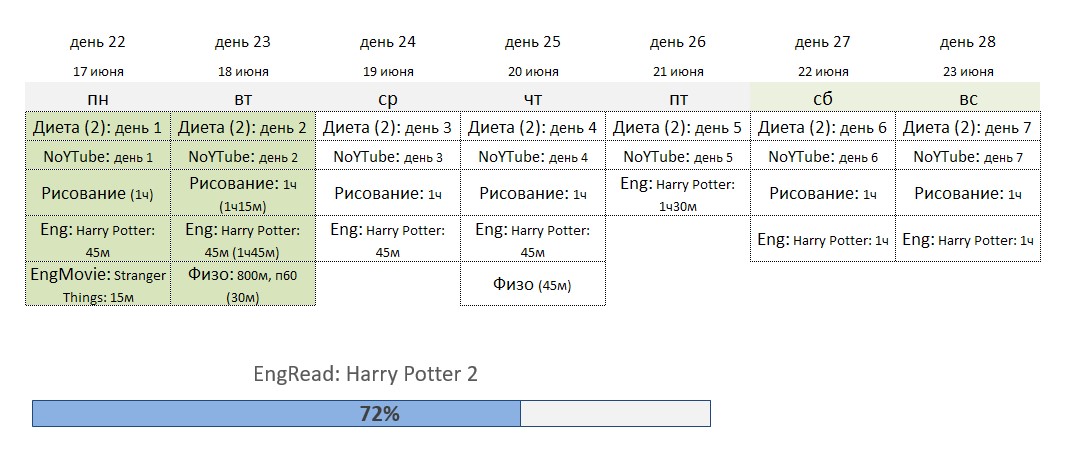Click the 'Диета (2): день 3' cell
This screenshot has height=476, width=1067.
pyautogui.click(x=387, y=128)
